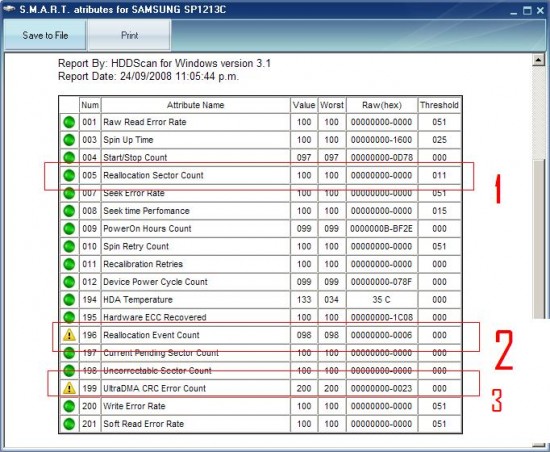Click green status icon for Seek time Perfomance
This screenshot has height=452, width=550.
coord(69,211)
